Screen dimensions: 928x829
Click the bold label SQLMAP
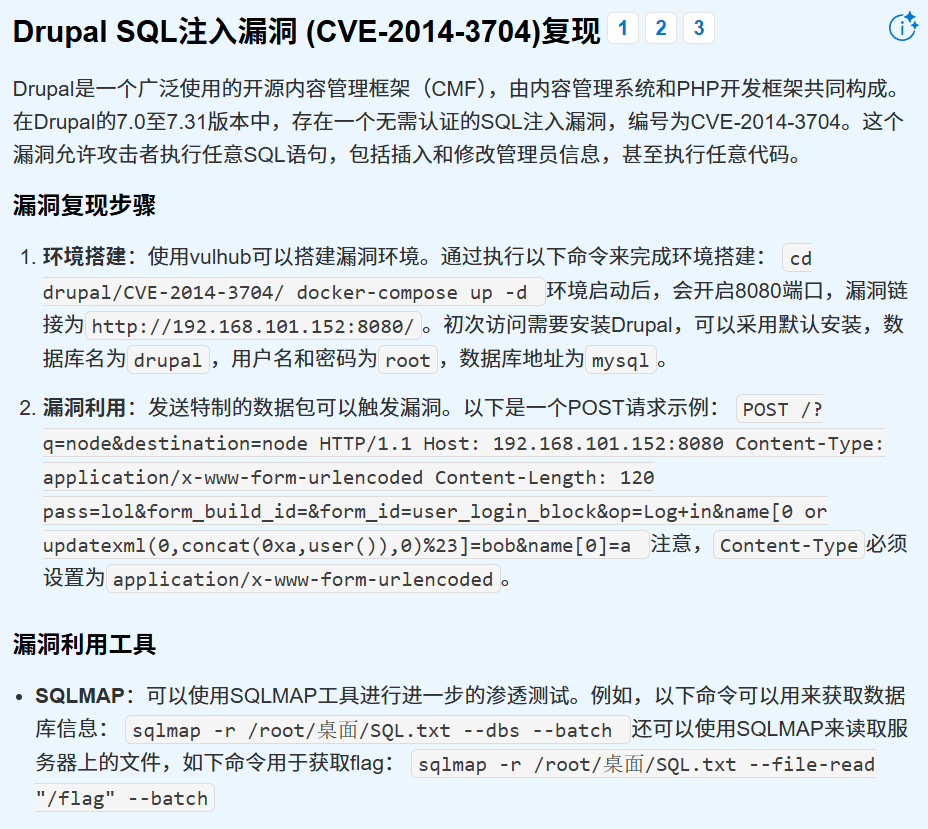[80, 696]
